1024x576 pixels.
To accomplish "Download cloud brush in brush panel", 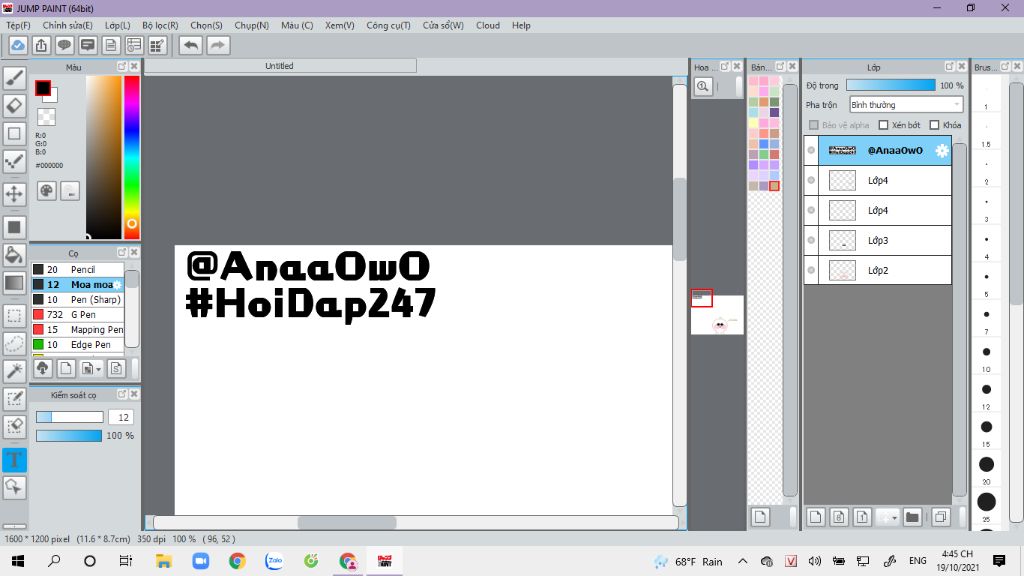I will pyautogui.click(x=42, y=368).
